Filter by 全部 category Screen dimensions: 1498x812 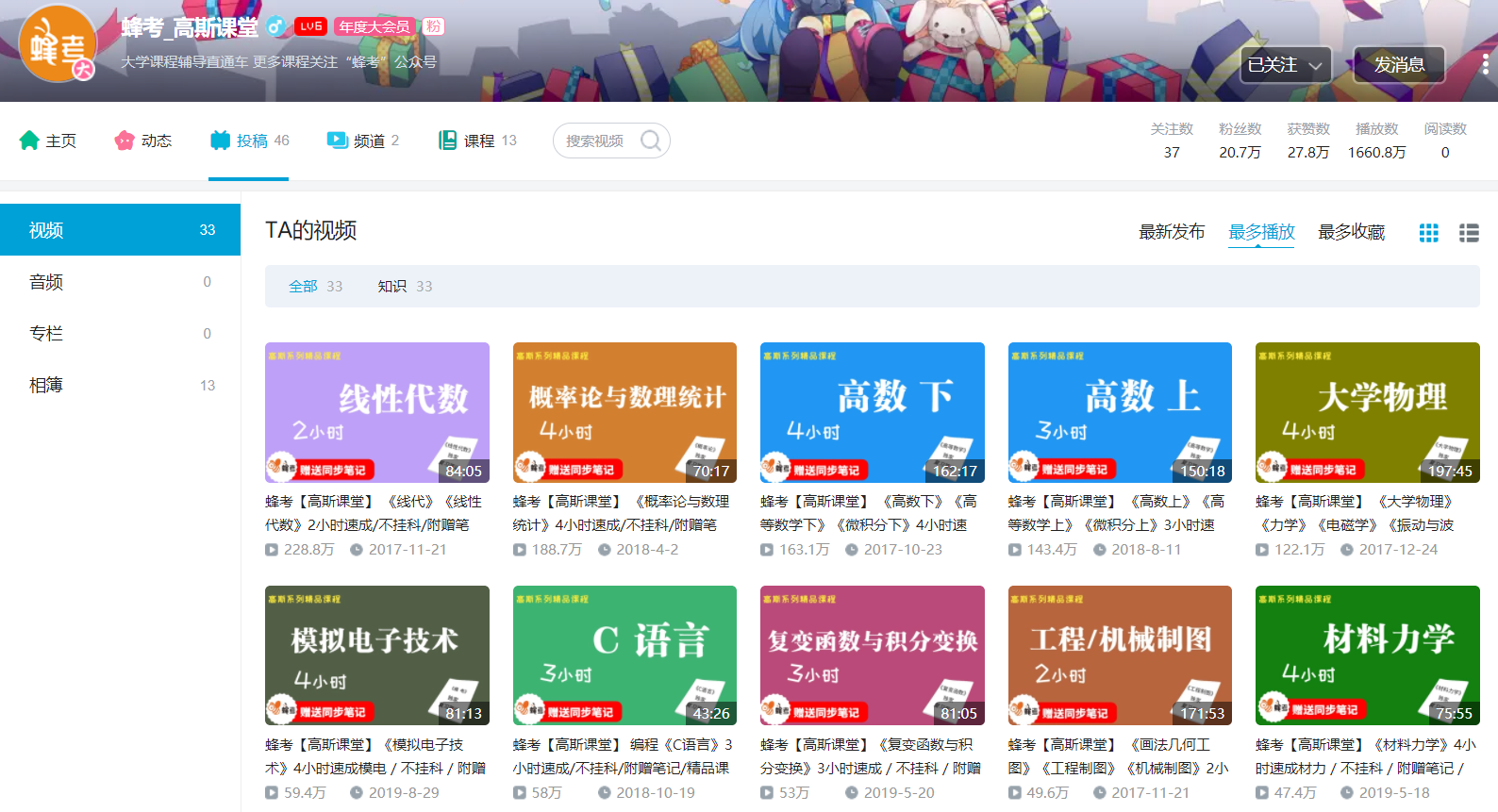(x=315, y=286)
